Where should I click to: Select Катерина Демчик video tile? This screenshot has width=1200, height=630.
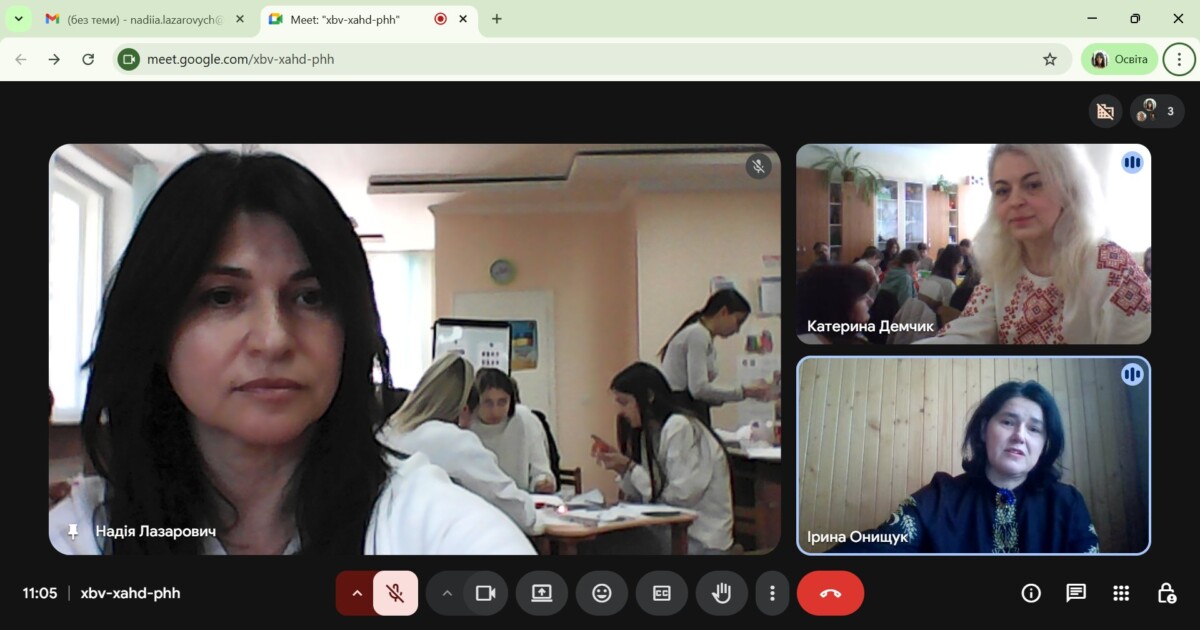tap(972, 243)
